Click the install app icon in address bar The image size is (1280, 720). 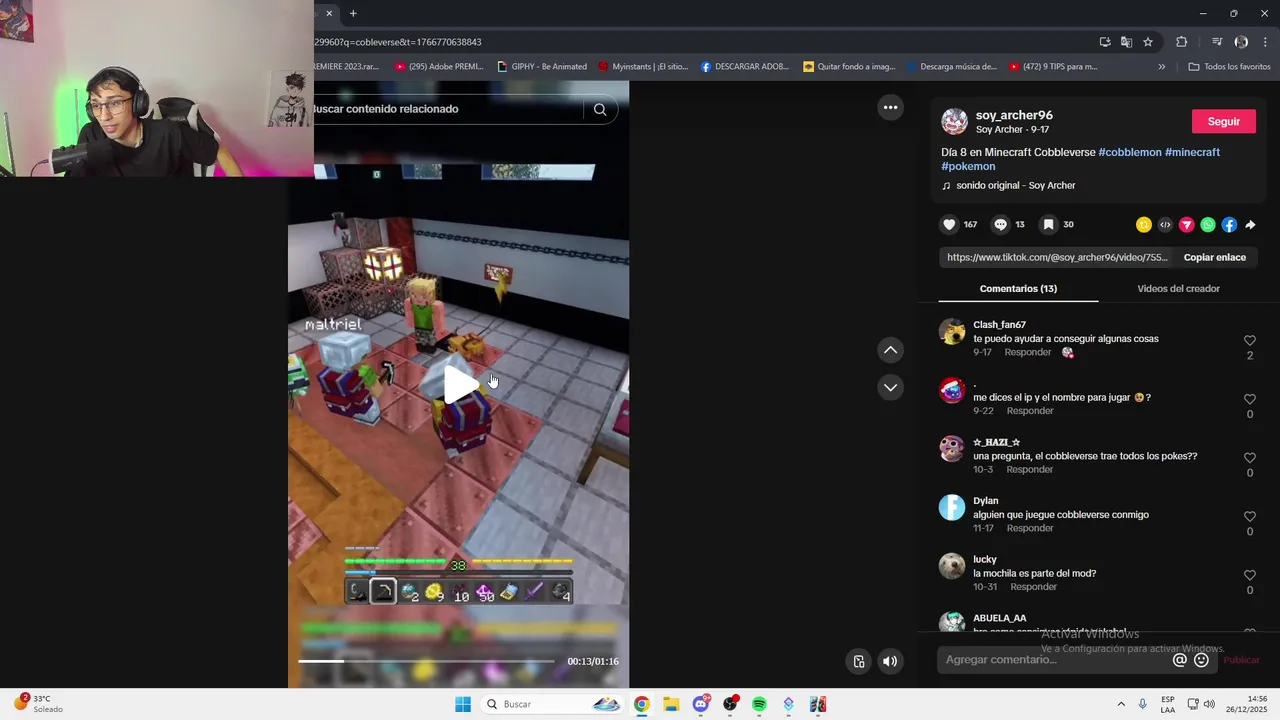[x=1105, y=42]
